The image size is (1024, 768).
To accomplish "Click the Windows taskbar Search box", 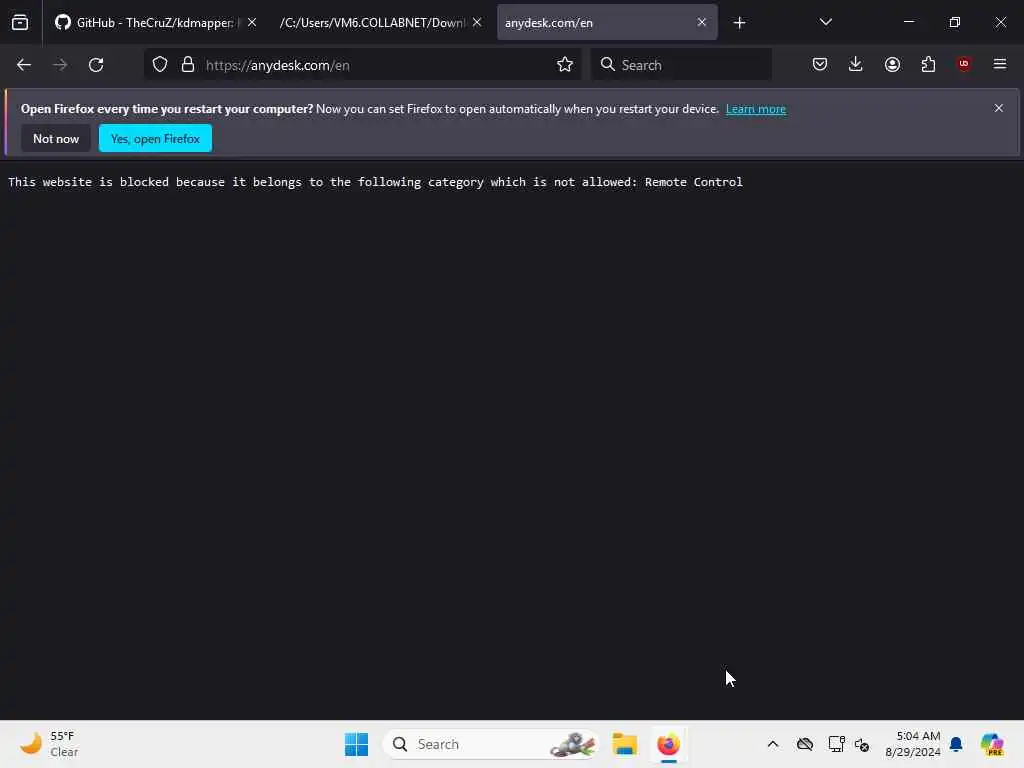I will point(490,744).
